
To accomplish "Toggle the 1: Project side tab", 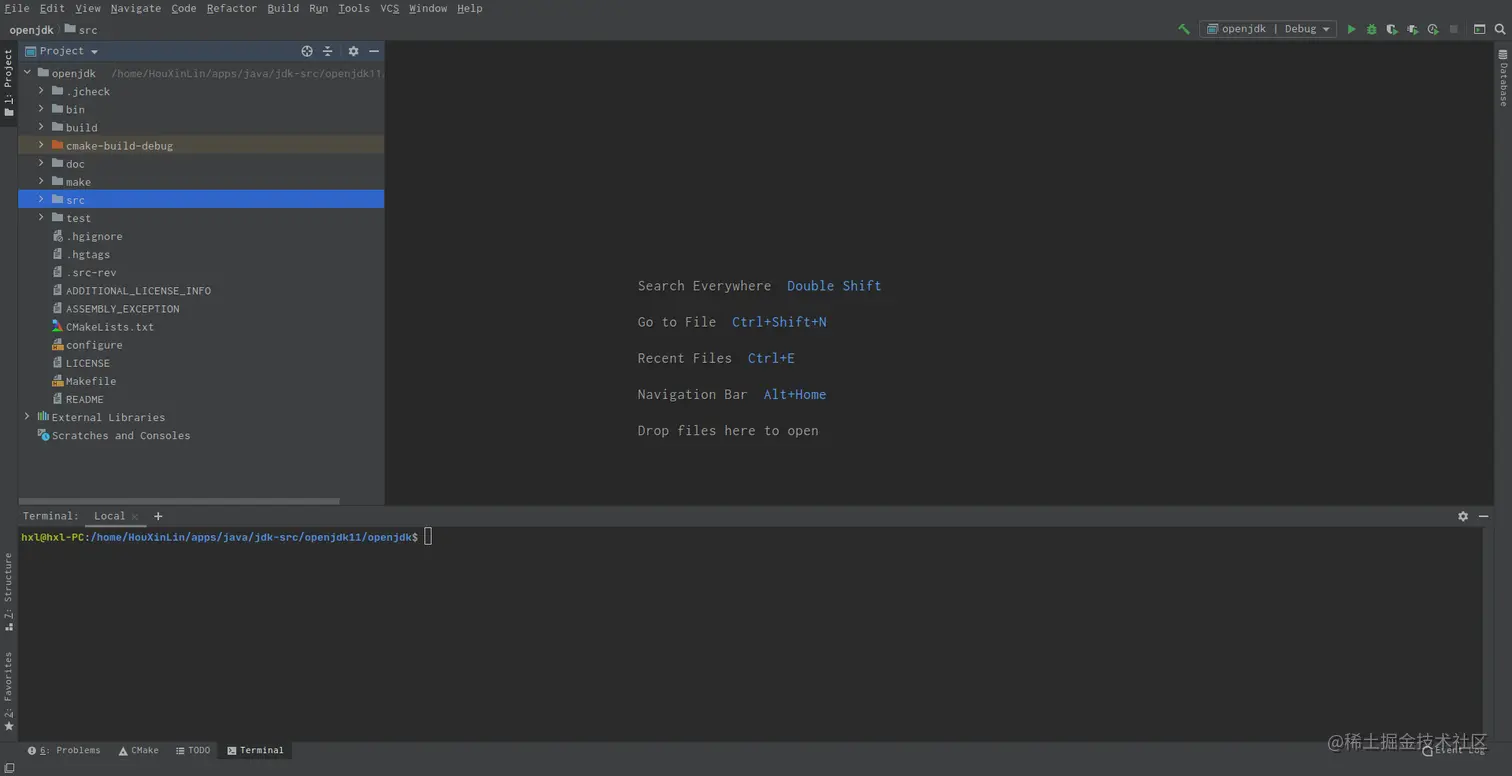I will [9, 83].
